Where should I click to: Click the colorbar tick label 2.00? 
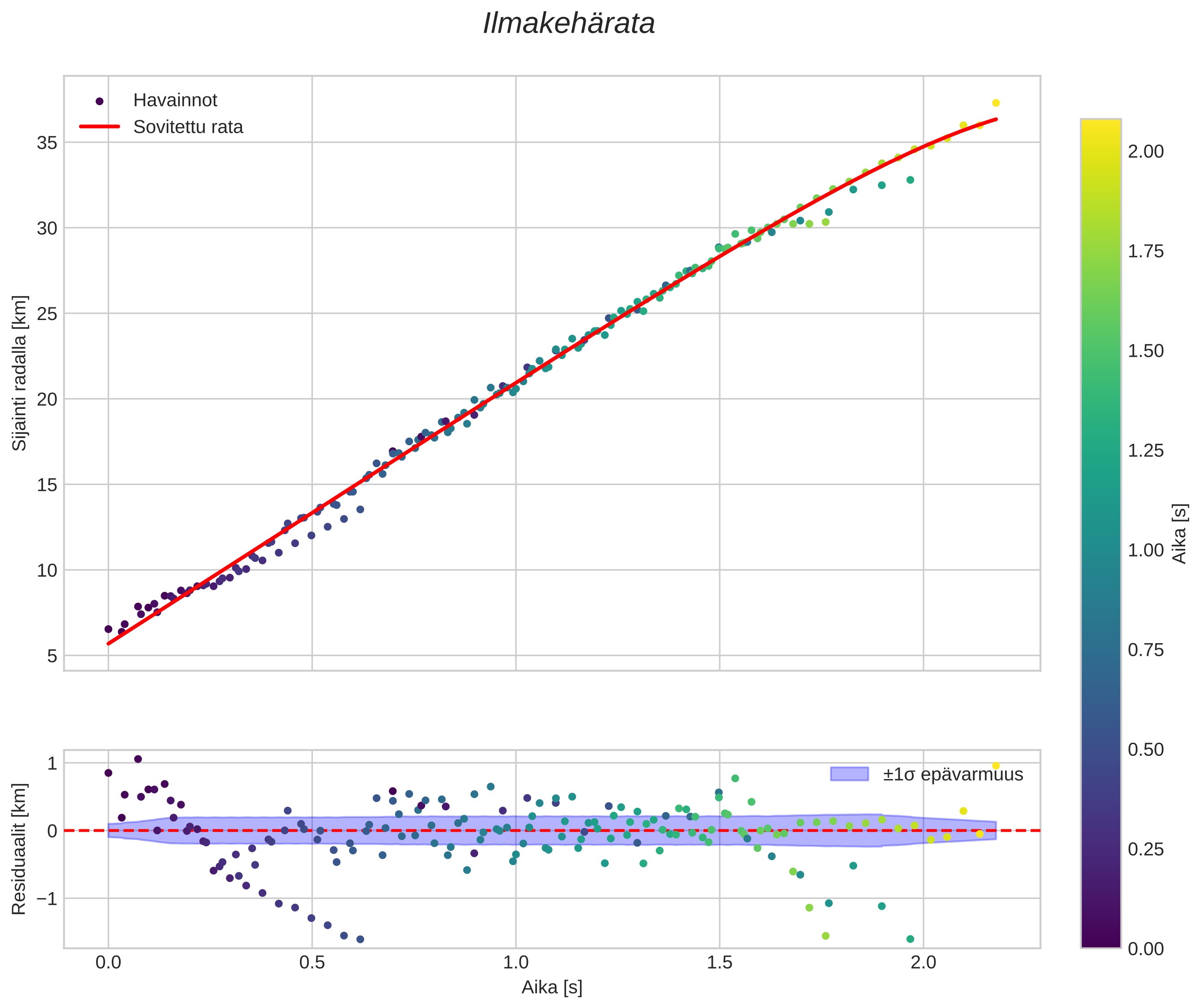coord(1146,151)
